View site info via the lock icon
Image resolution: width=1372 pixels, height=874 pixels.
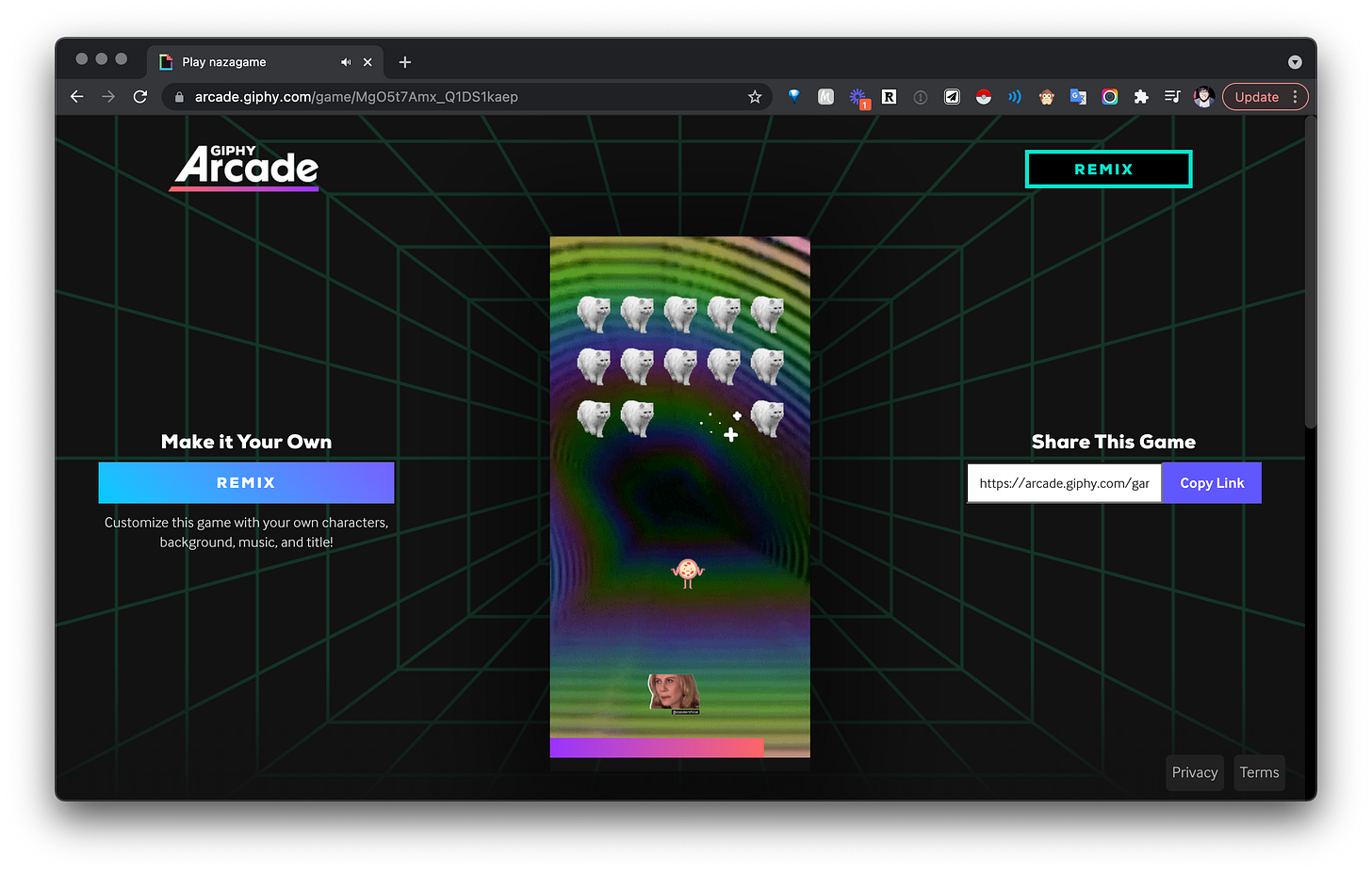(179, 97)
